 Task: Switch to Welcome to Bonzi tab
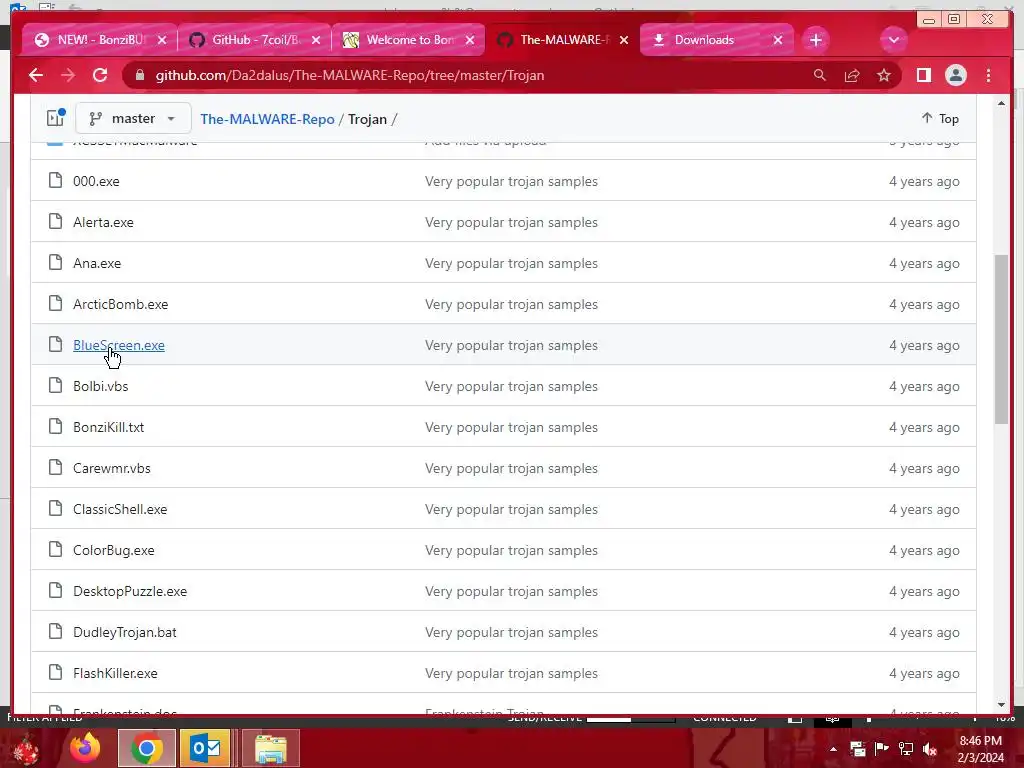click(x=408, y=40)
